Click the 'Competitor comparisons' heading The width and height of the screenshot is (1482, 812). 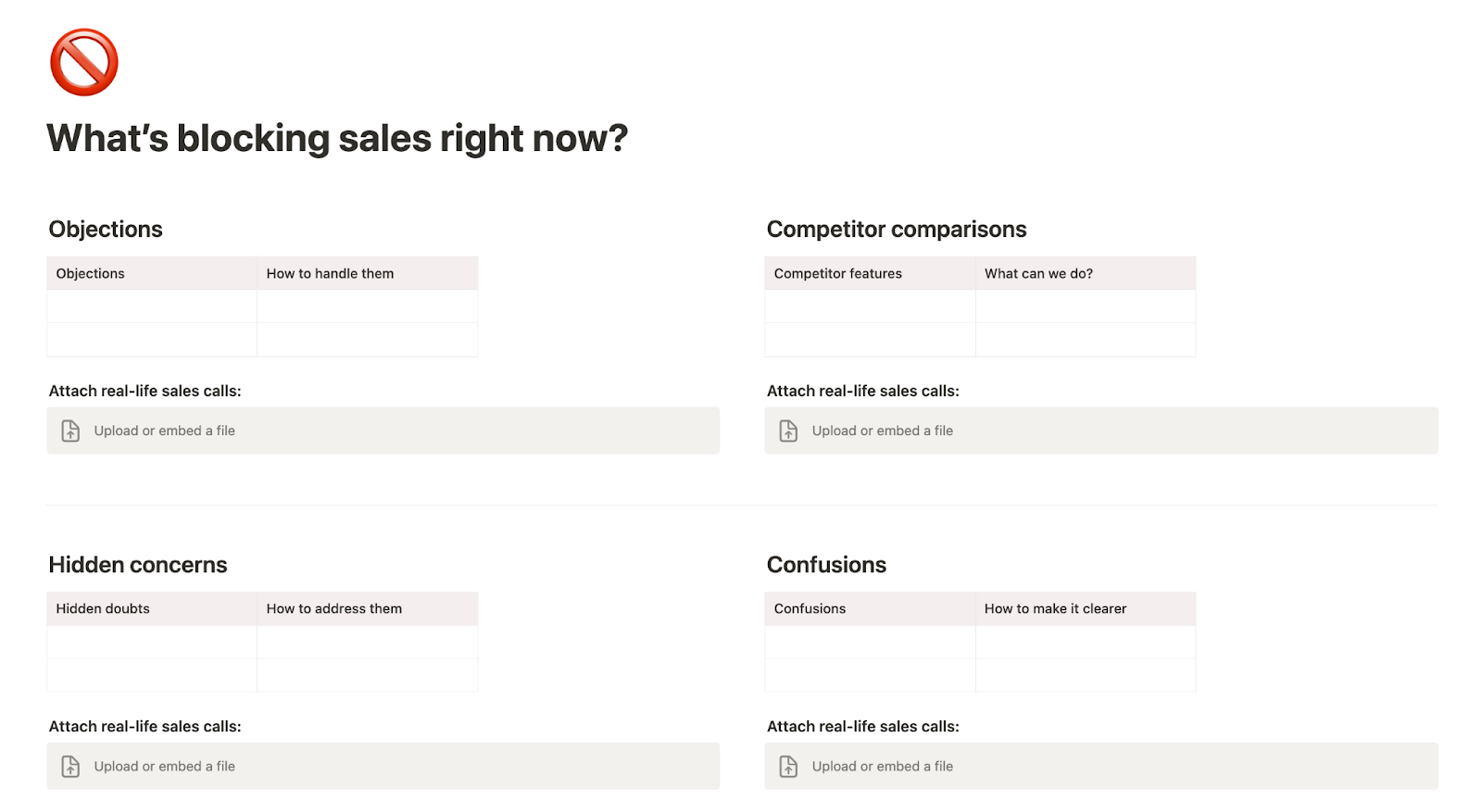point(897,230)
